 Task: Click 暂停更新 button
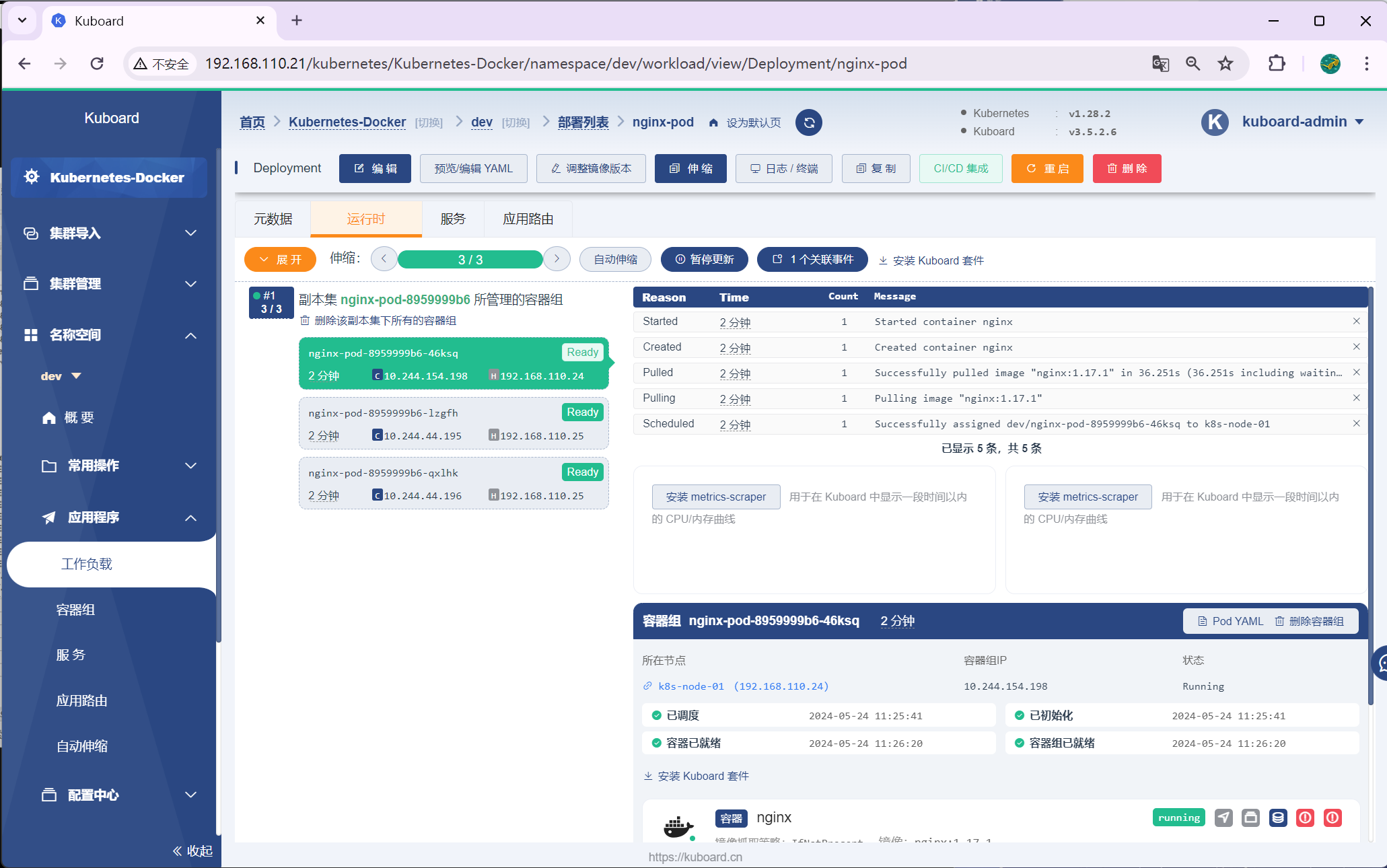click(x=704, y=259)
